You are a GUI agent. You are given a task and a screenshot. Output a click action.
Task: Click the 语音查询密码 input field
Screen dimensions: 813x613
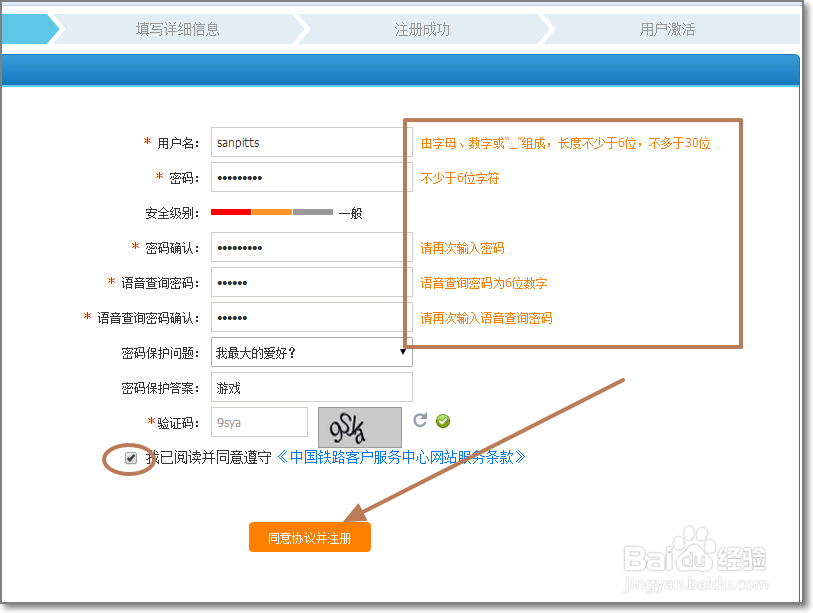point(310,282)
